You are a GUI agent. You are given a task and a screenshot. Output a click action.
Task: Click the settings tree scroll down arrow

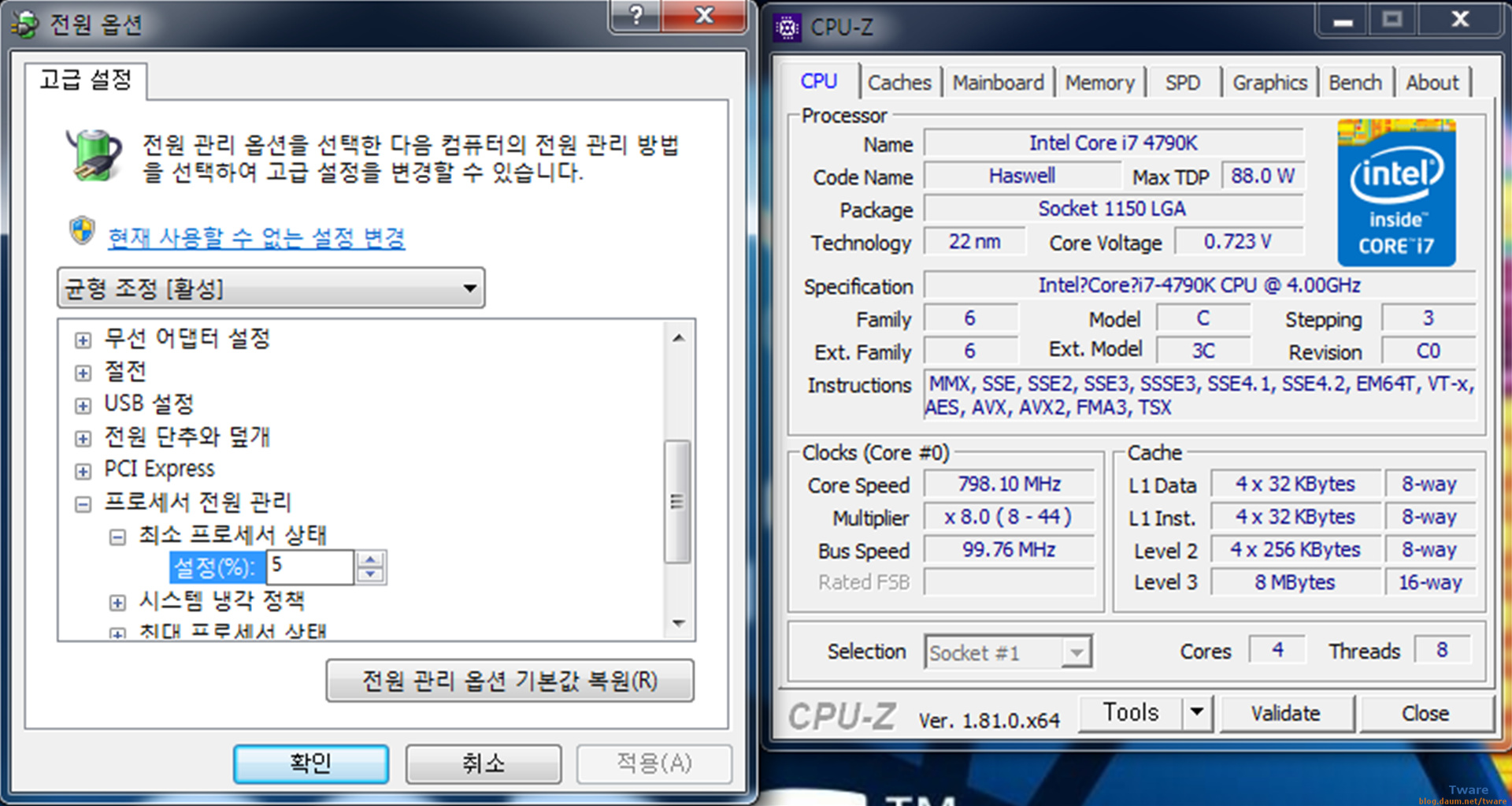tap(678, 623)
